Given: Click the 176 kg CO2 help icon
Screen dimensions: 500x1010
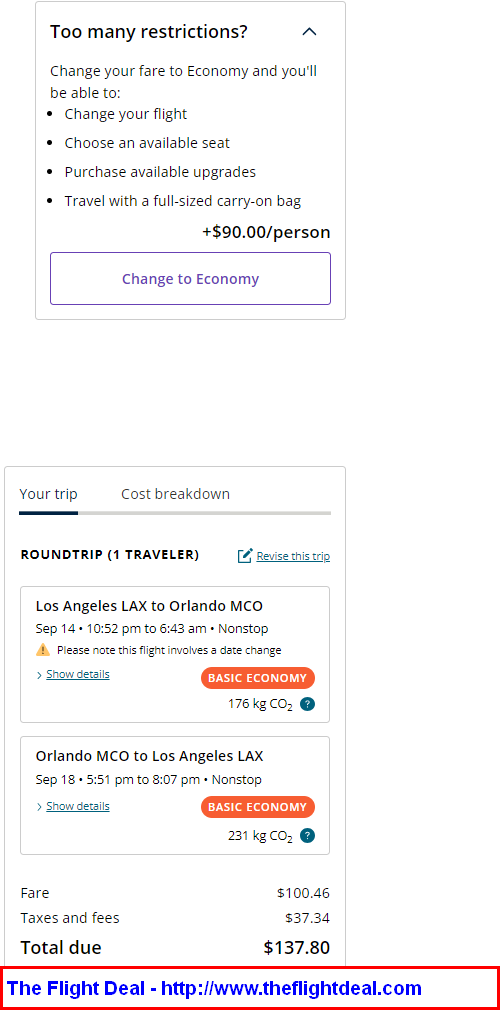Looking at the screenshot, I should (307, 704).
